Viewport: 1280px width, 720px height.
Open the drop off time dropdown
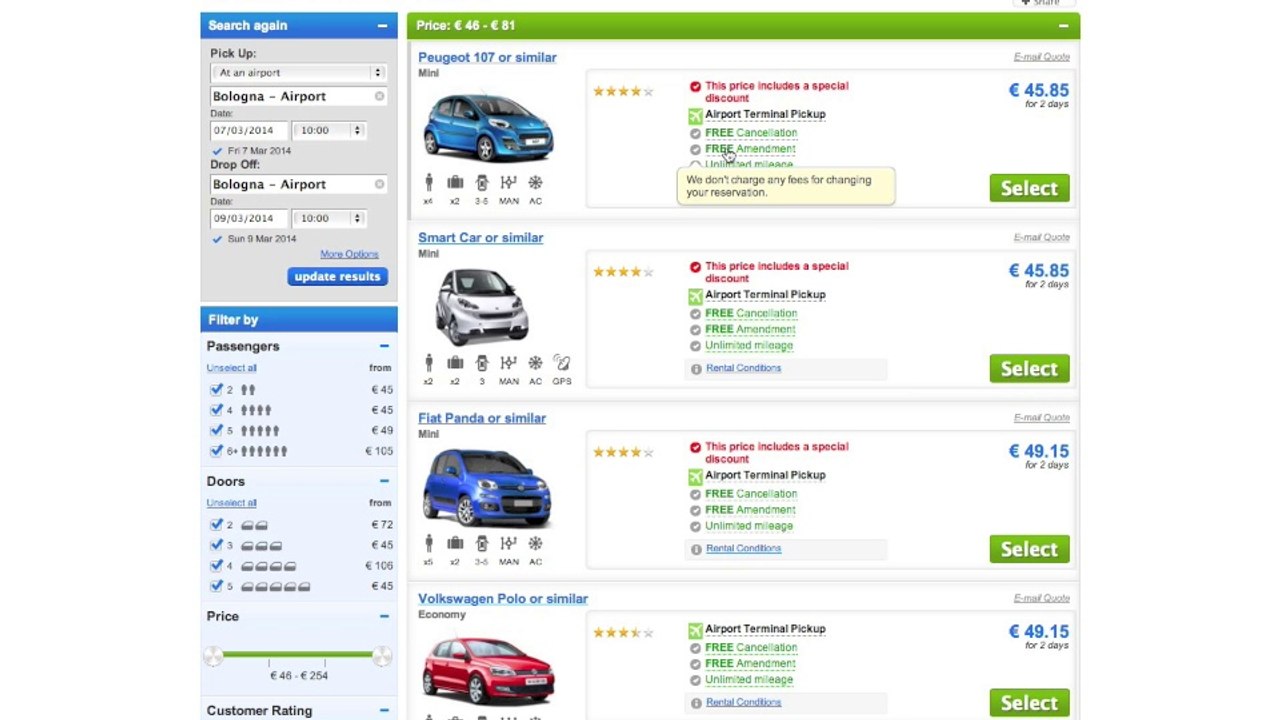click(x=329, y=218)
